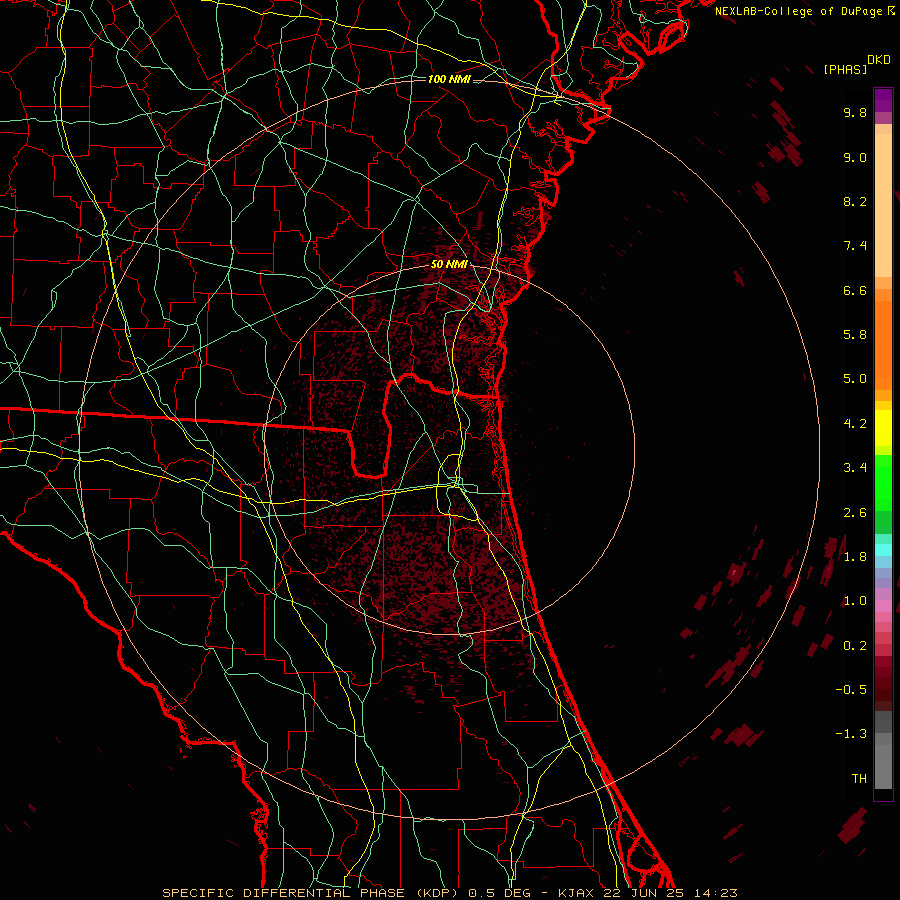Select the 3.4 value on the color scale
This screenshot has height=900, width=900.
[855, 468]
